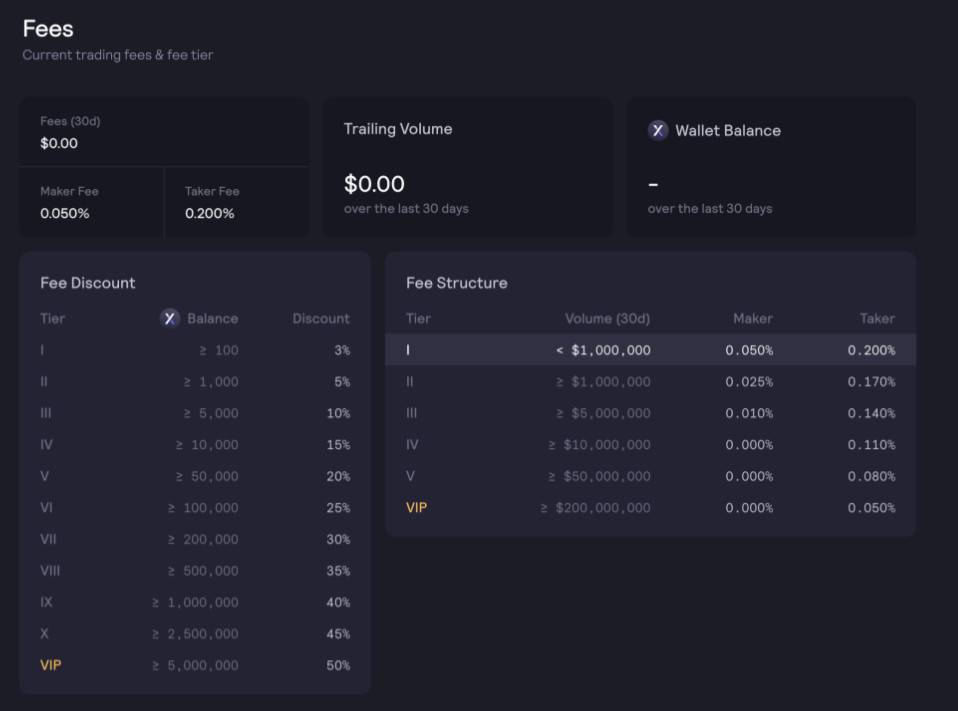Select the highlighted Tier I row in Fee Structure
Image resolution: width=958 pixels, height=711 pixels.
coord(650,350)
